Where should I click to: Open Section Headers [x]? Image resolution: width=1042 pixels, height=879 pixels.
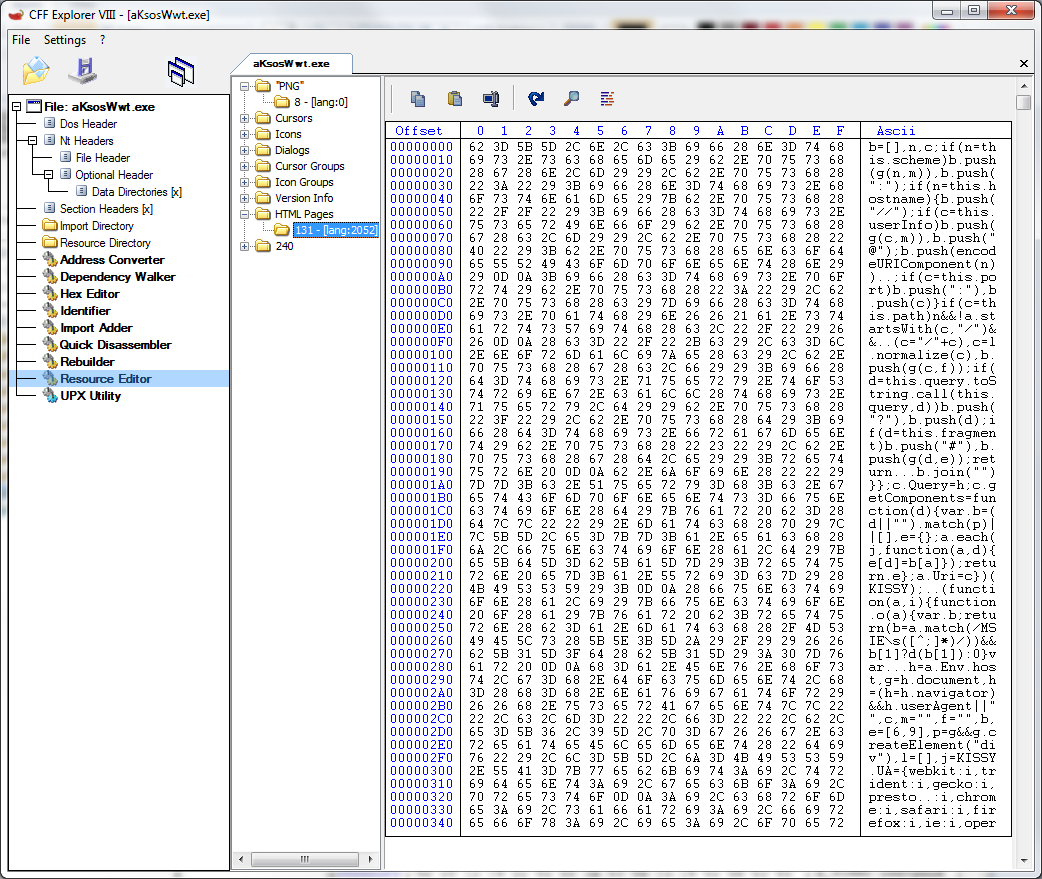click(106, 209)
